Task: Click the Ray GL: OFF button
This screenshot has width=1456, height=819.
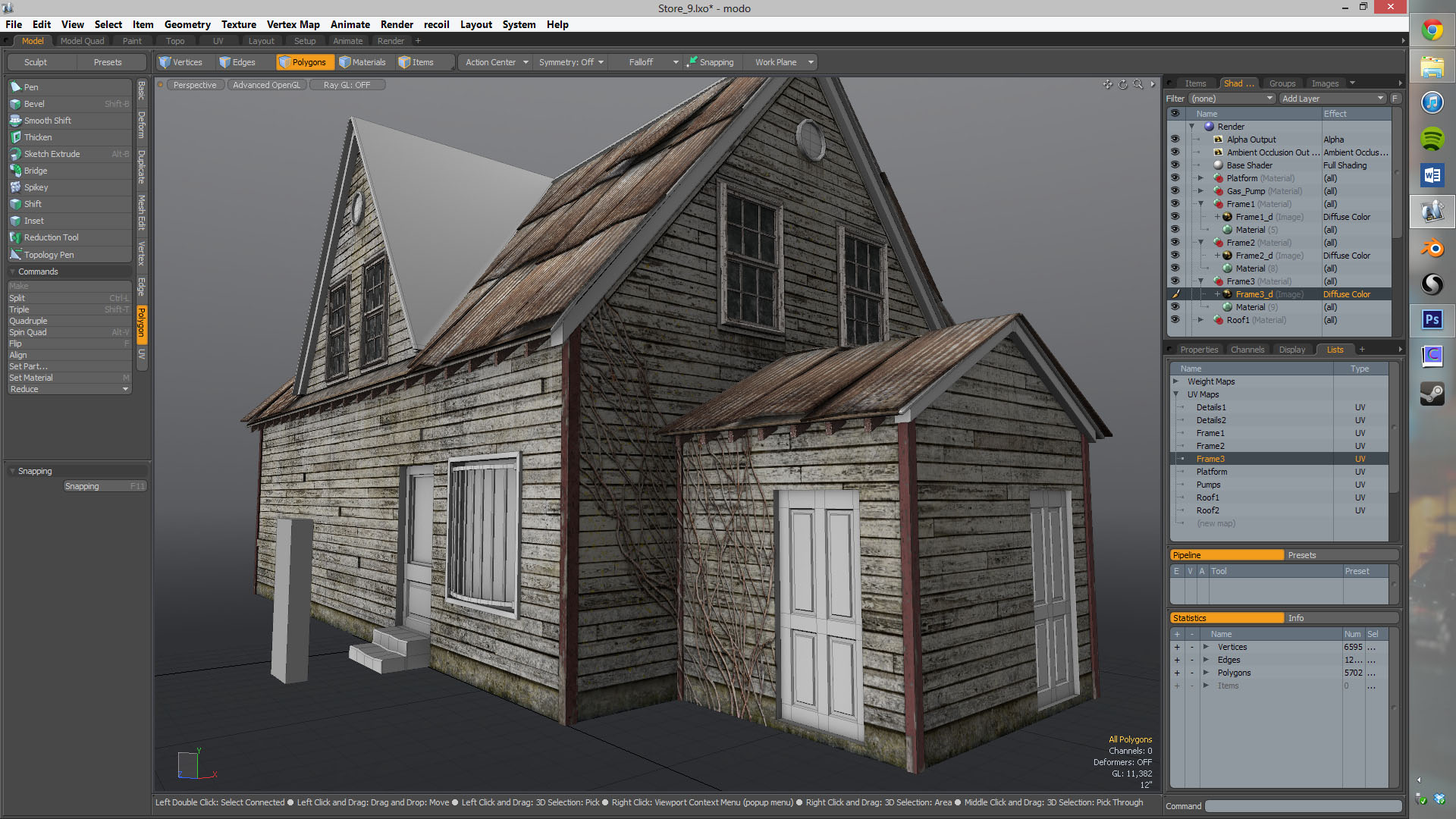Action: pos(347,85)
